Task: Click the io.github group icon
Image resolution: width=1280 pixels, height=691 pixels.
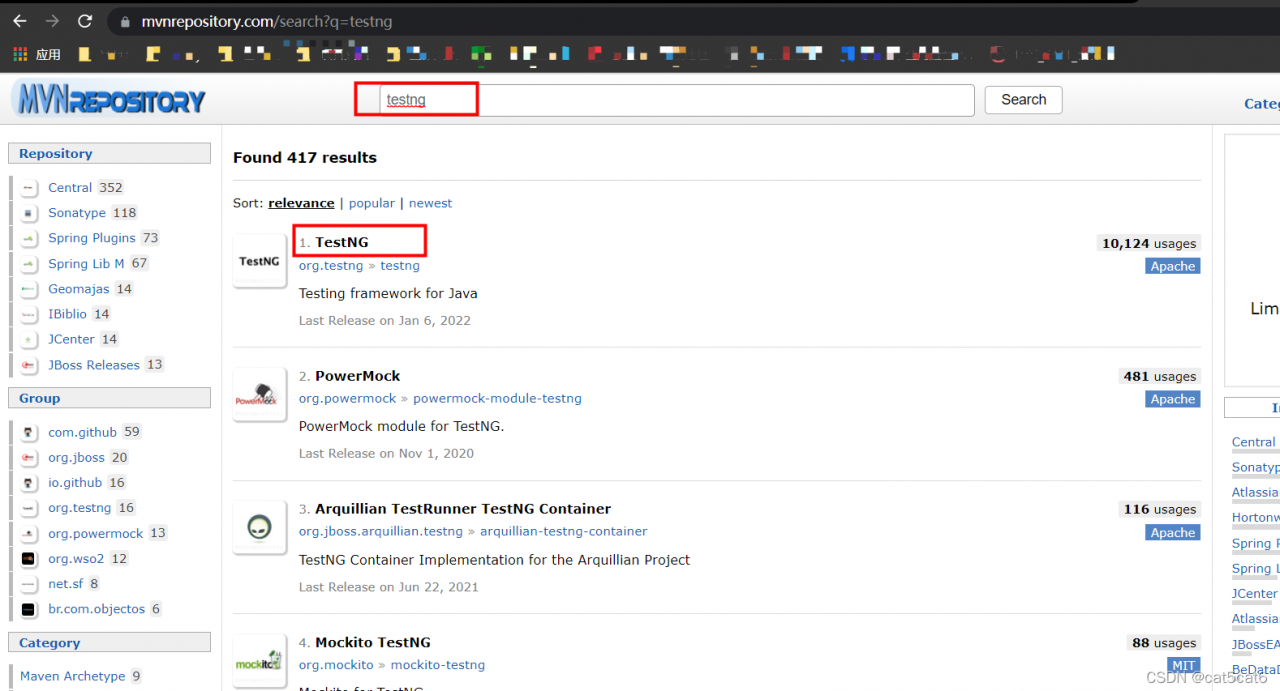Action: click(29, 483)
